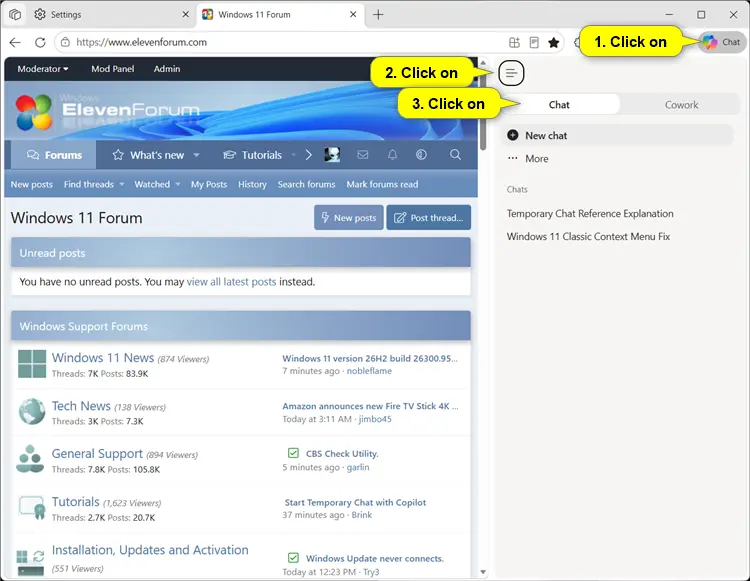Image resolution: width=750 pixels, height=581 pixels.
Task: Click the Installation, Updates and Activation icon
Action: coord(30,562)
